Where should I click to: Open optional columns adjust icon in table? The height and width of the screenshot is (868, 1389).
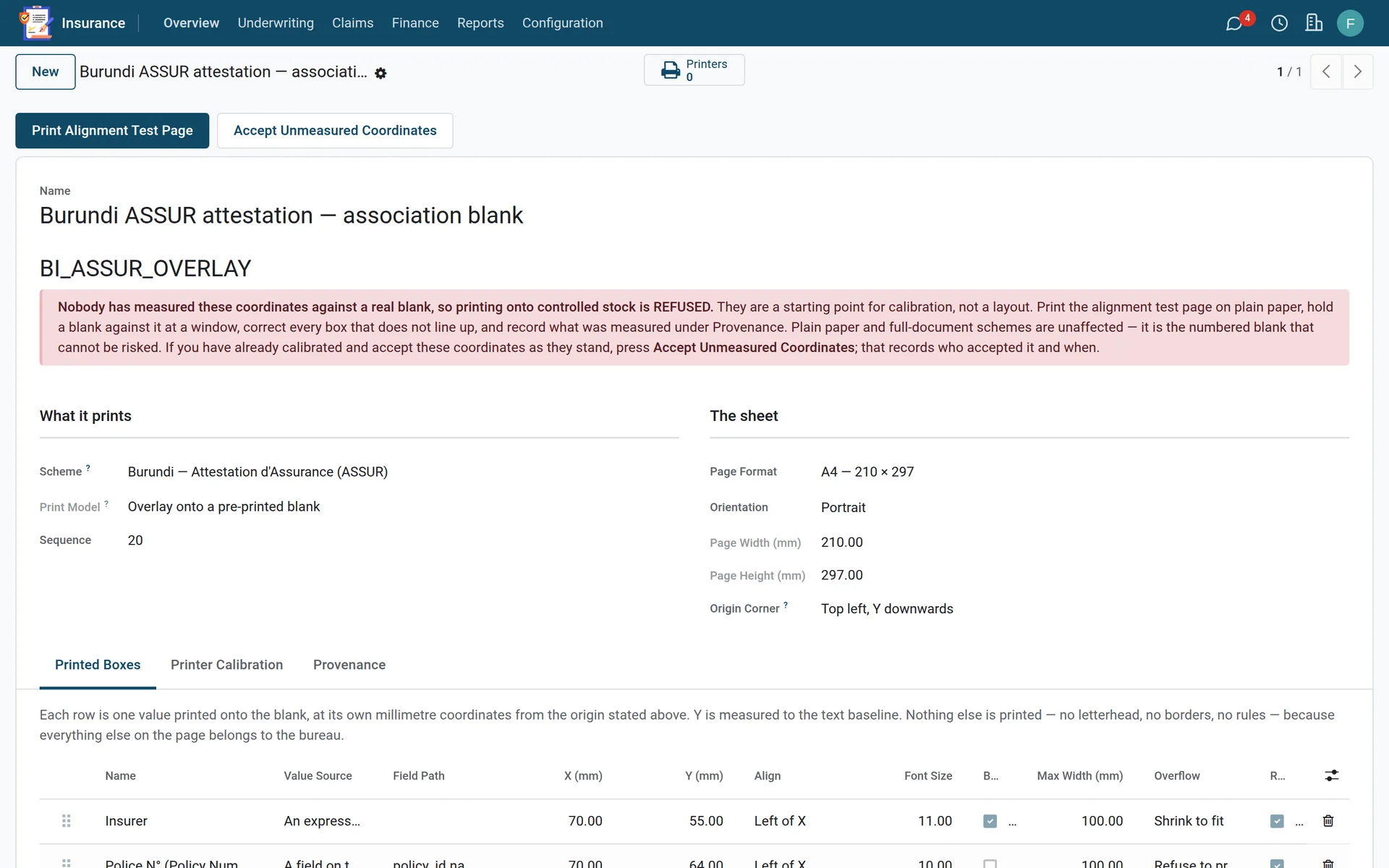1332,775
